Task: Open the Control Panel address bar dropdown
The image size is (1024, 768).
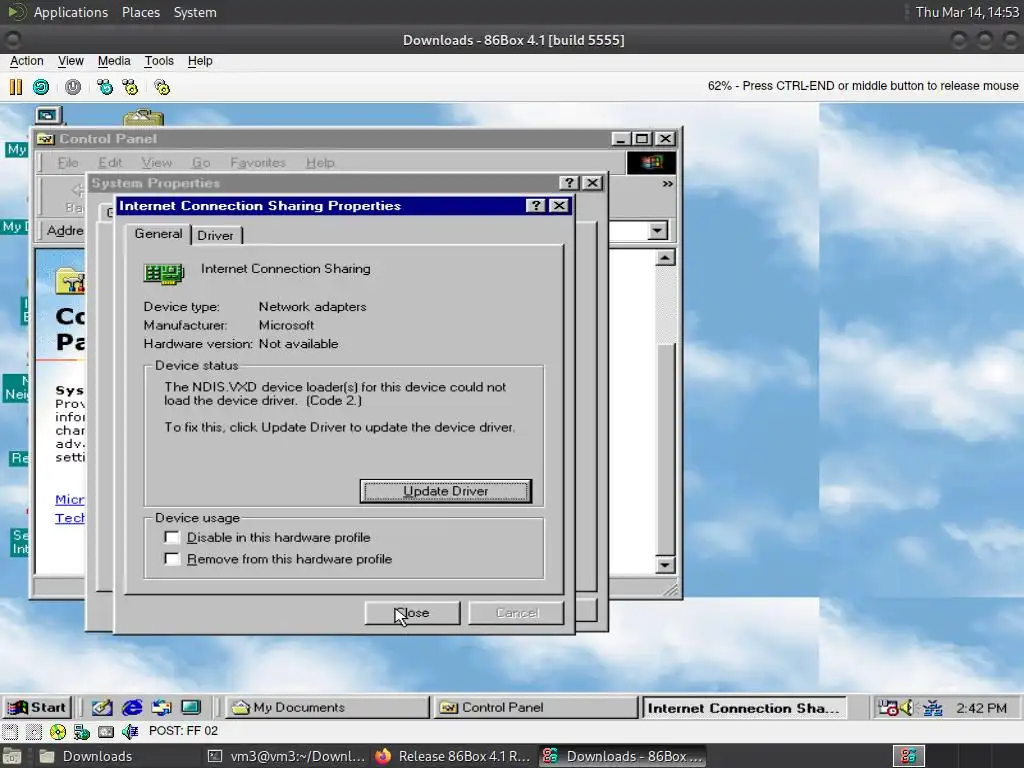Action: [658, 231]
